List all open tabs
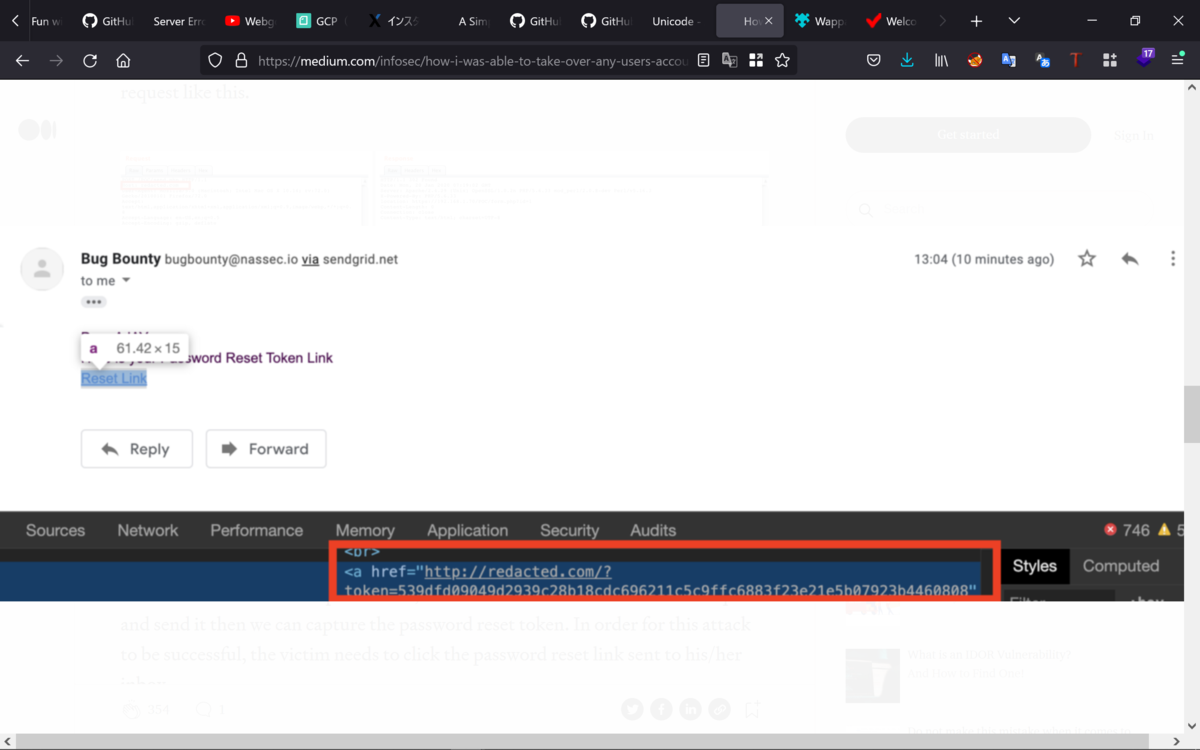 pyautogui.click(x=1014, y=21)
